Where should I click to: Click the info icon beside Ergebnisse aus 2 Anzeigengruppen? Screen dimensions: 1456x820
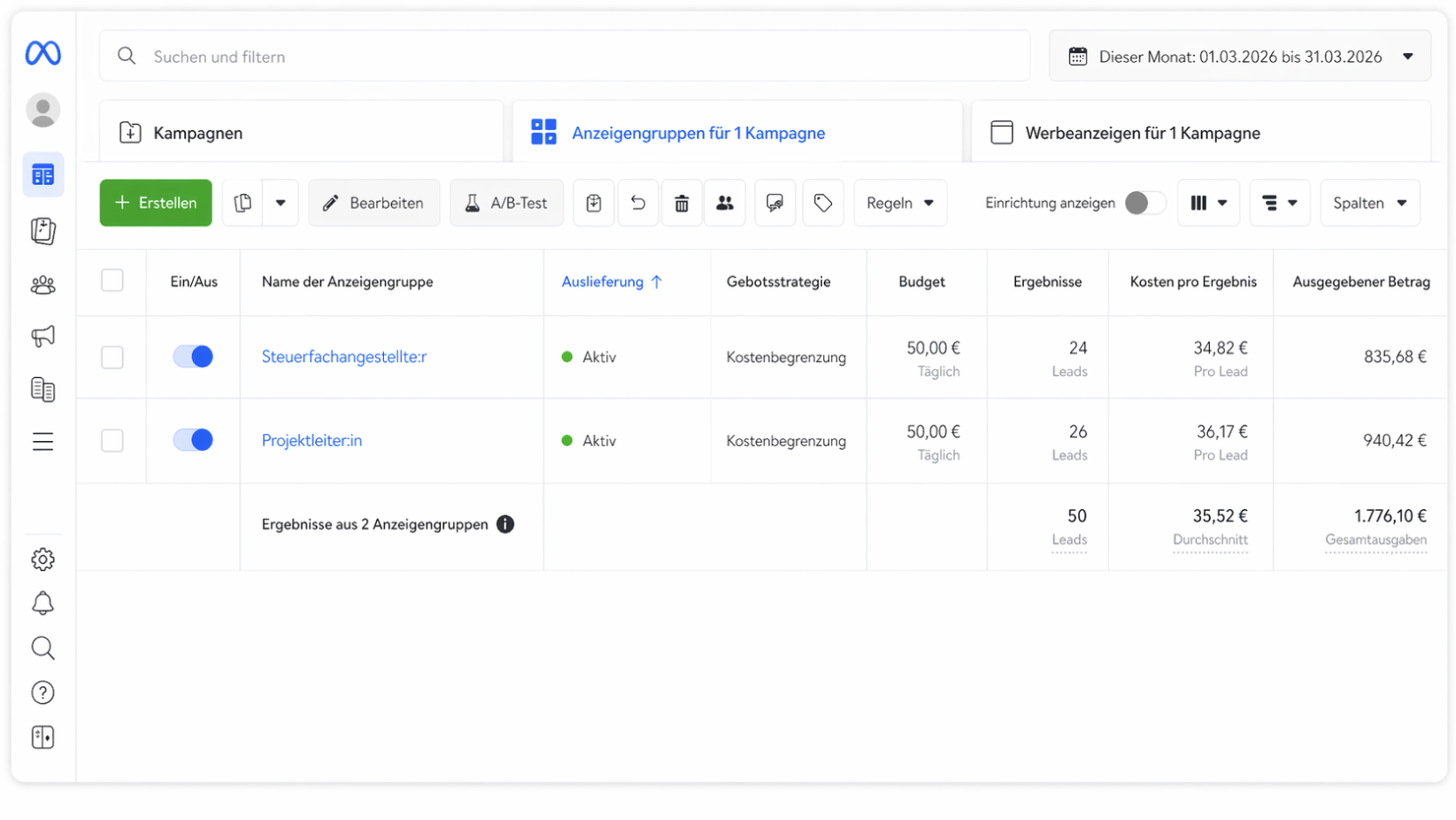coord(505,524)
